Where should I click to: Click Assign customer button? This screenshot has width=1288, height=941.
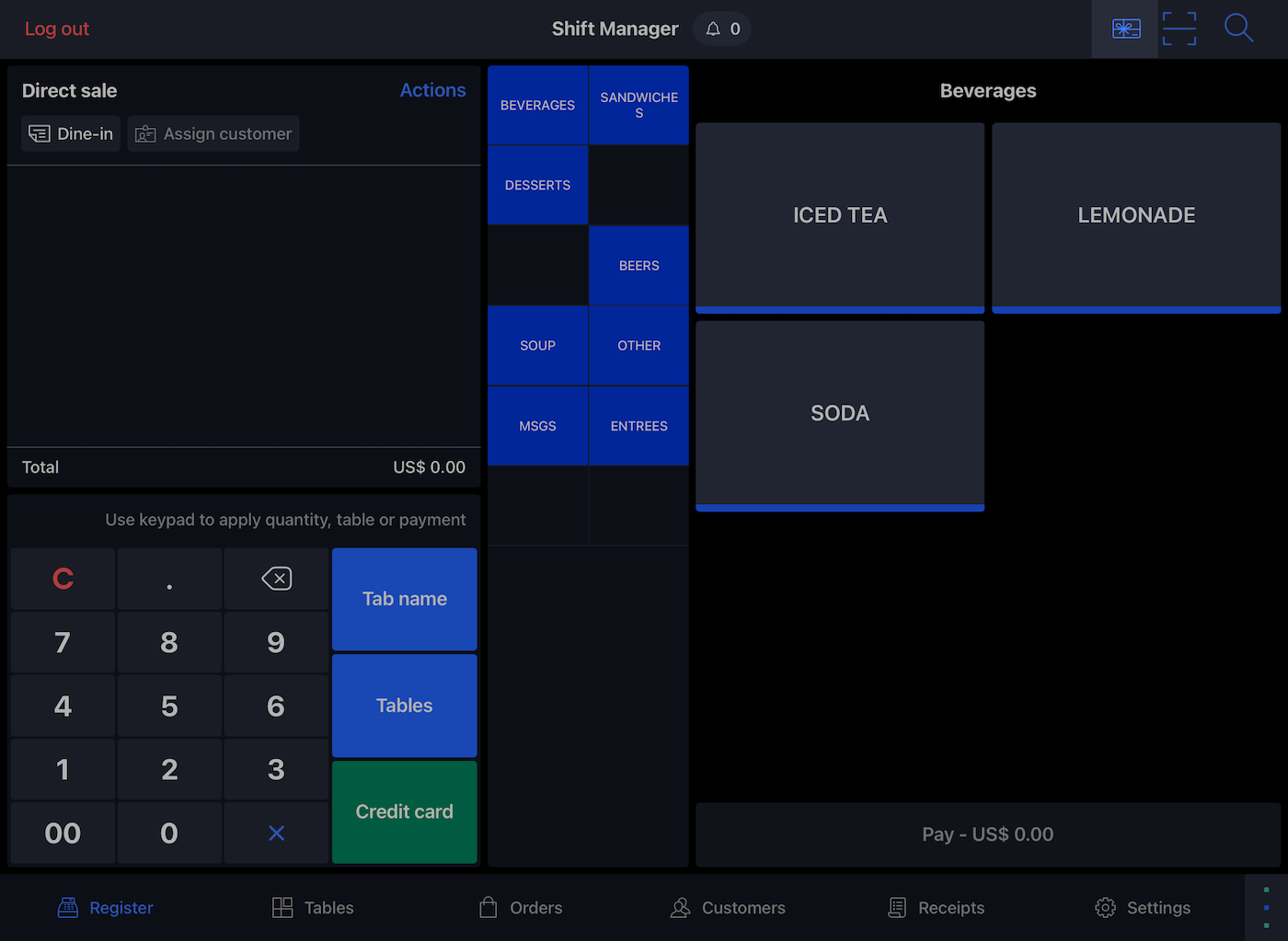click(213, 134)
